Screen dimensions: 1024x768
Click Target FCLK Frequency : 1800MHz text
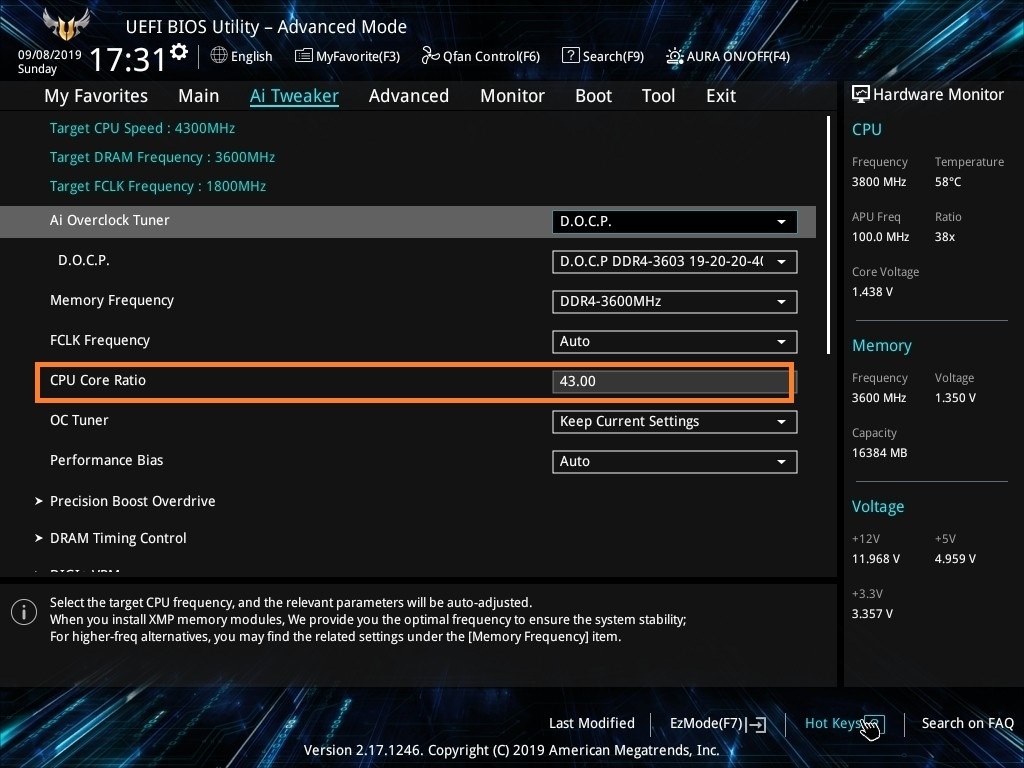[158, 186]
